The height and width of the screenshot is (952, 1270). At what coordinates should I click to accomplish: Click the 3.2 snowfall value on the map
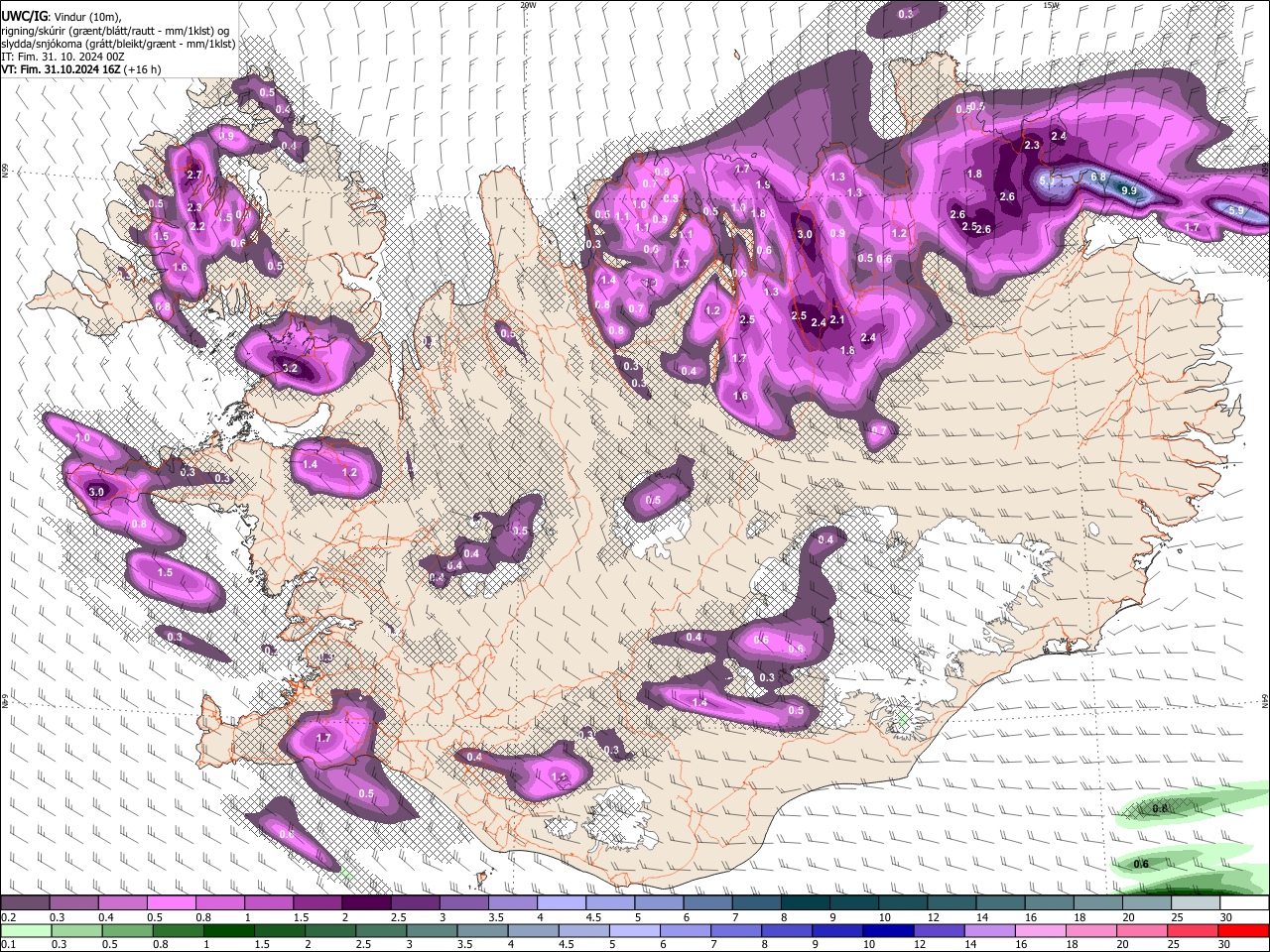click(x=290, y=368)
